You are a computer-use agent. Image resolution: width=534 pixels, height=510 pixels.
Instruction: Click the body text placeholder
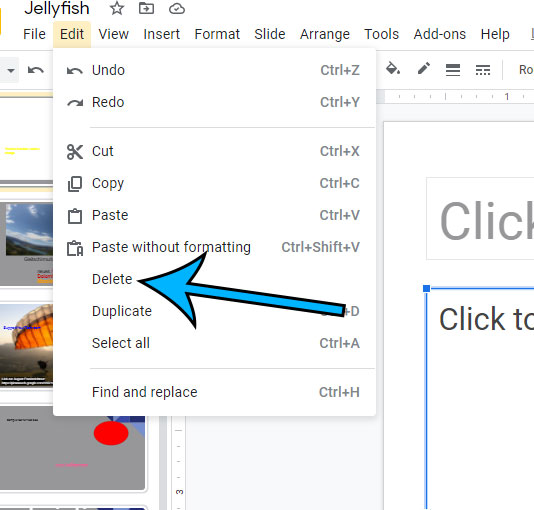480,398
